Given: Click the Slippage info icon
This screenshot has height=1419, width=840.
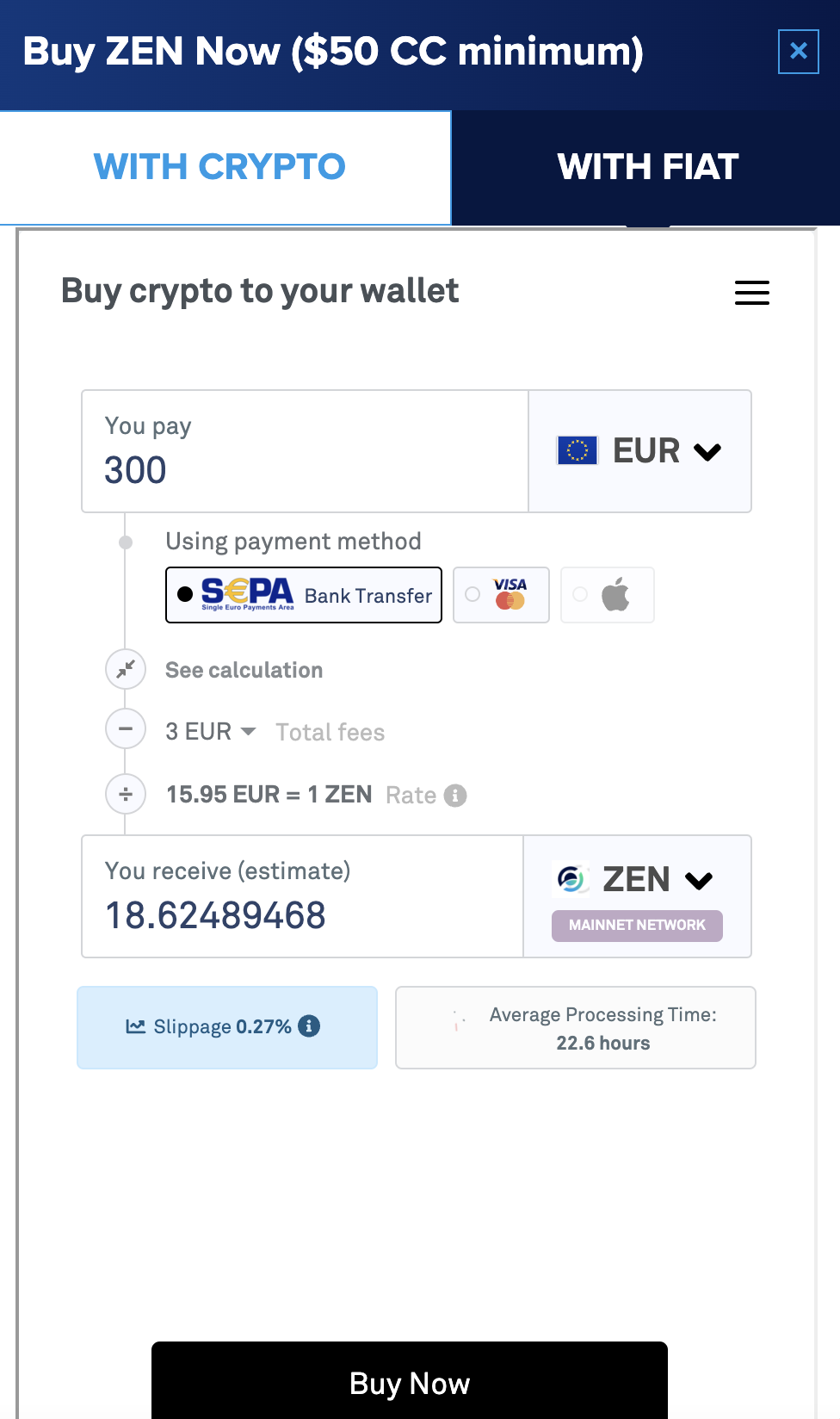Looking at the screenshot, I should [x=309, y=1026].
